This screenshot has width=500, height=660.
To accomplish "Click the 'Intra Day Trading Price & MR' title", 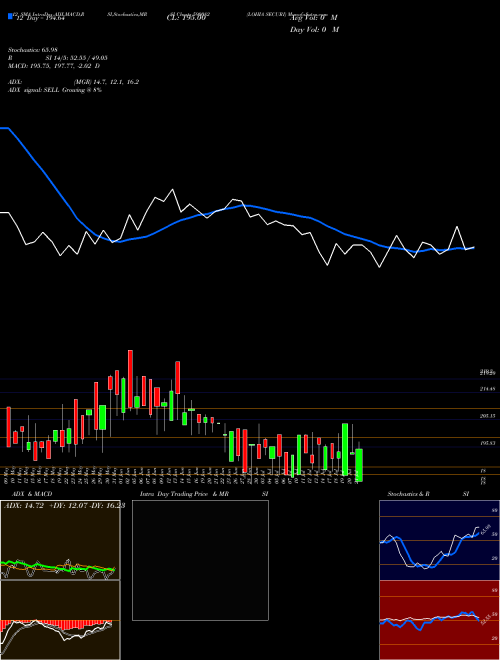I will tap(184, 494).
